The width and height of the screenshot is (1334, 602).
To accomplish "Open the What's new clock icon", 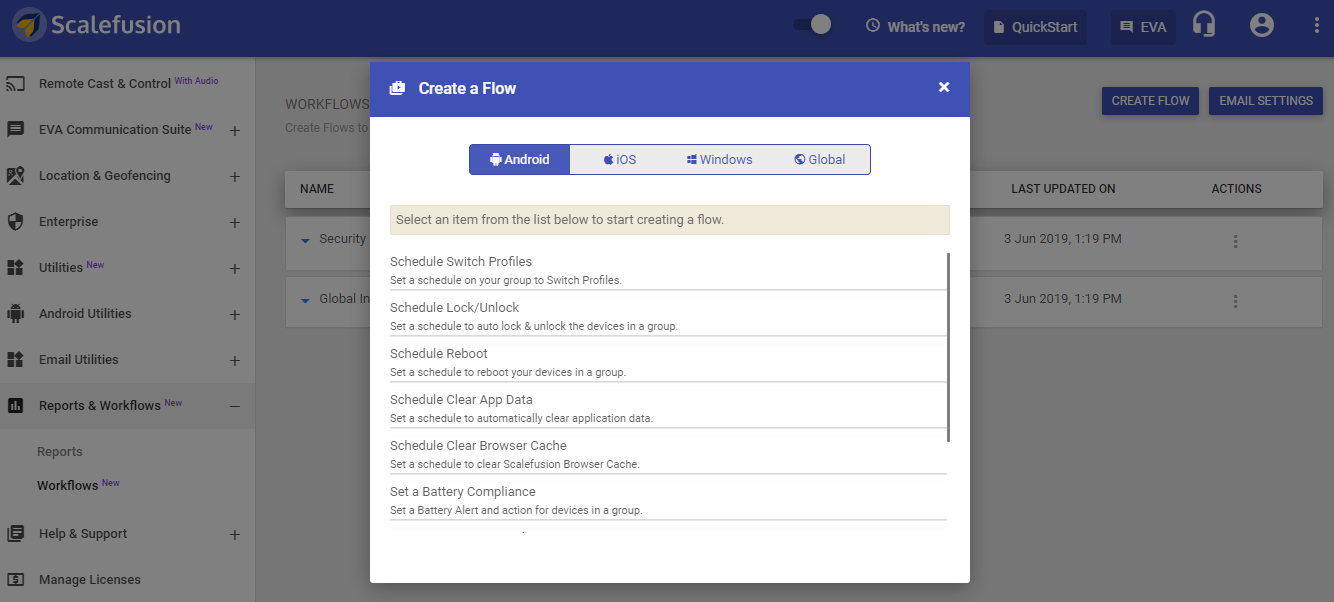I will click(x=873, y=26).
